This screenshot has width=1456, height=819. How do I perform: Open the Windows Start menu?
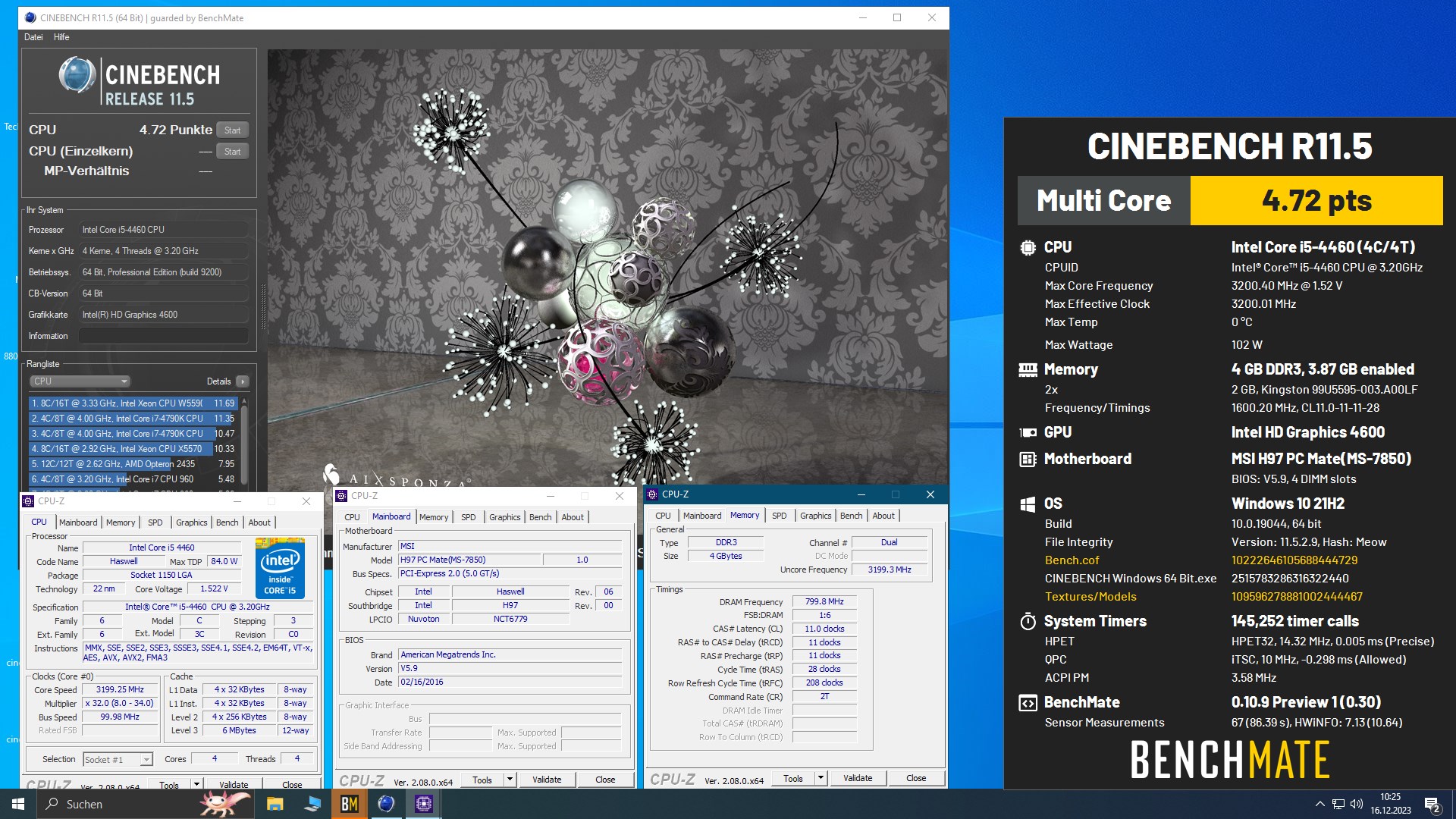point(18,804)
